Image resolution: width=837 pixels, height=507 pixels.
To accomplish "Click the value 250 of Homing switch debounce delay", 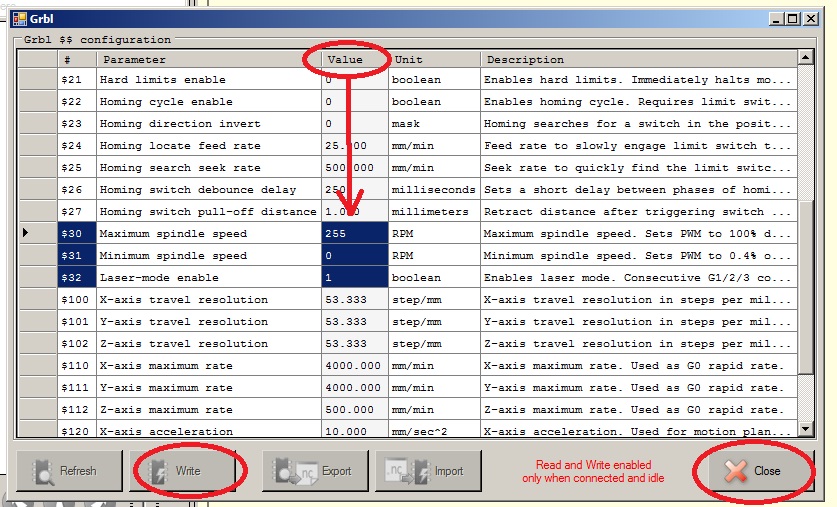I will pos(355,189).
